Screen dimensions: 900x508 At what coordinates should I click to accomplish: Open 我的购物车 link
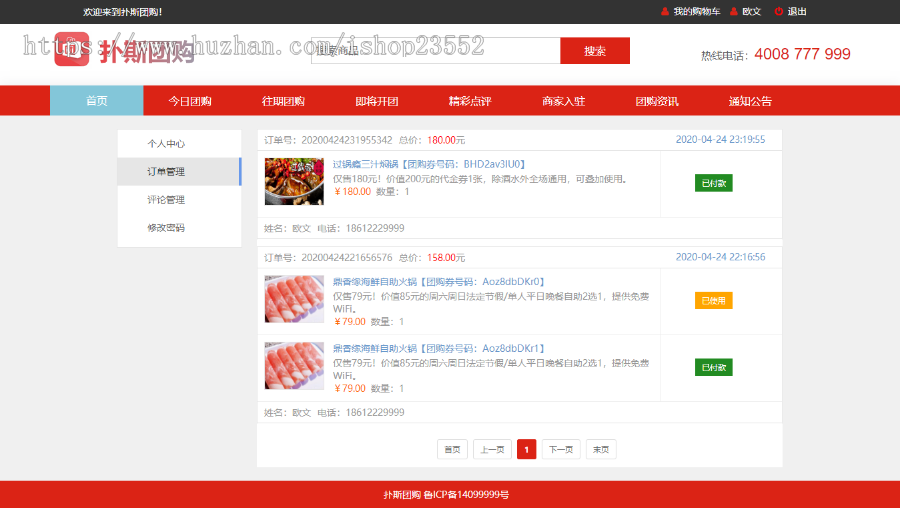click(696, 11)
